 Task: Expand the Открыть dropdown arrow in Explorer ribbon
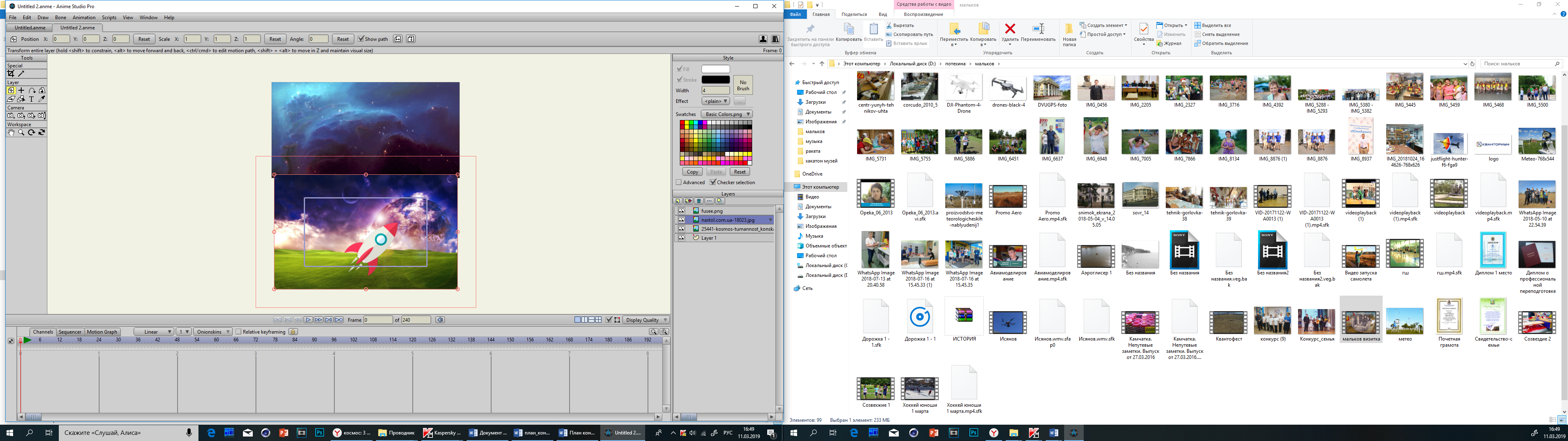pos(1186,26)
